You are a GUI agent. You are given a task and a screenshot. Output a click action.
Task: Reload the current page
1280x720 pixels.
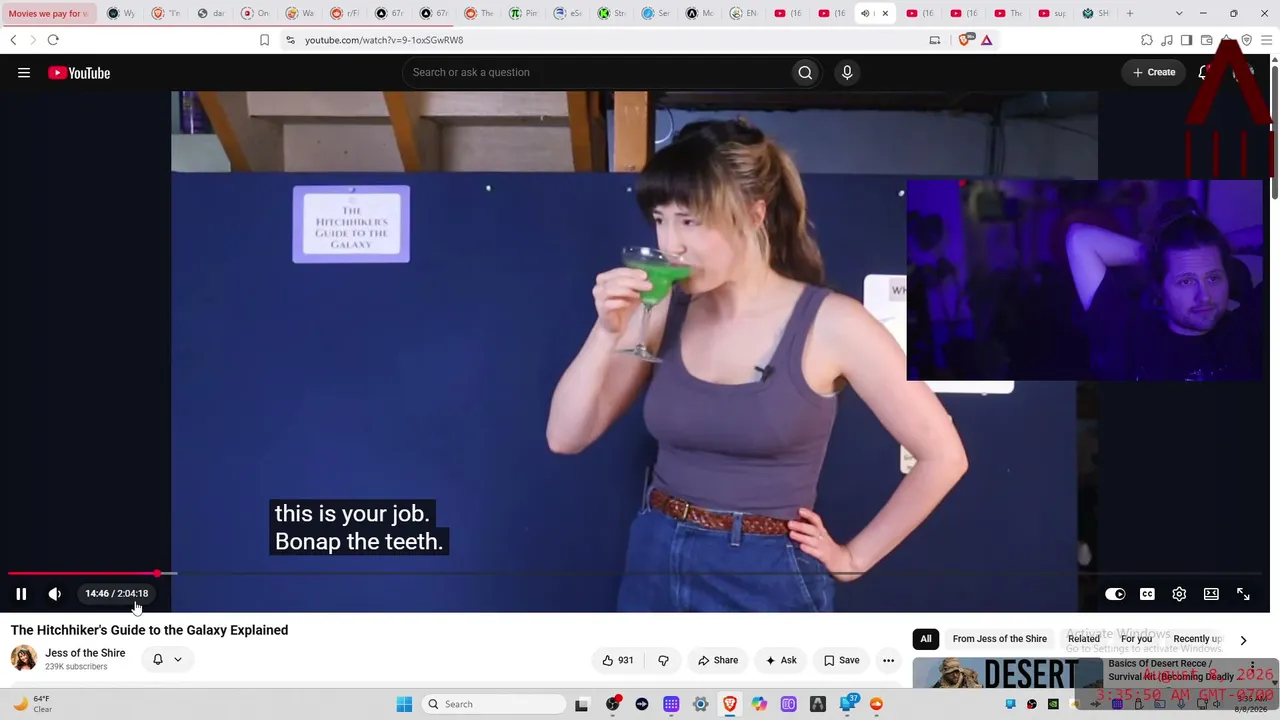(x=53, y=40)
